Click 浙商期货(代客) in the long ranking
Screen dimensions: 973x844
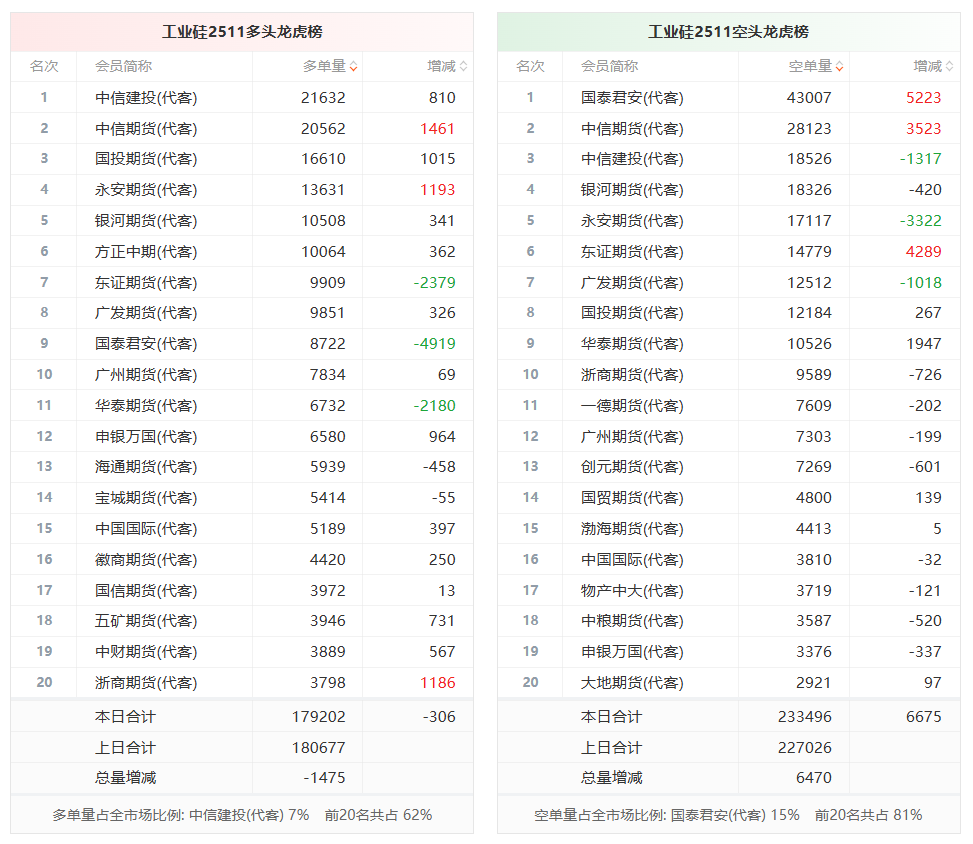coord(146,683)
